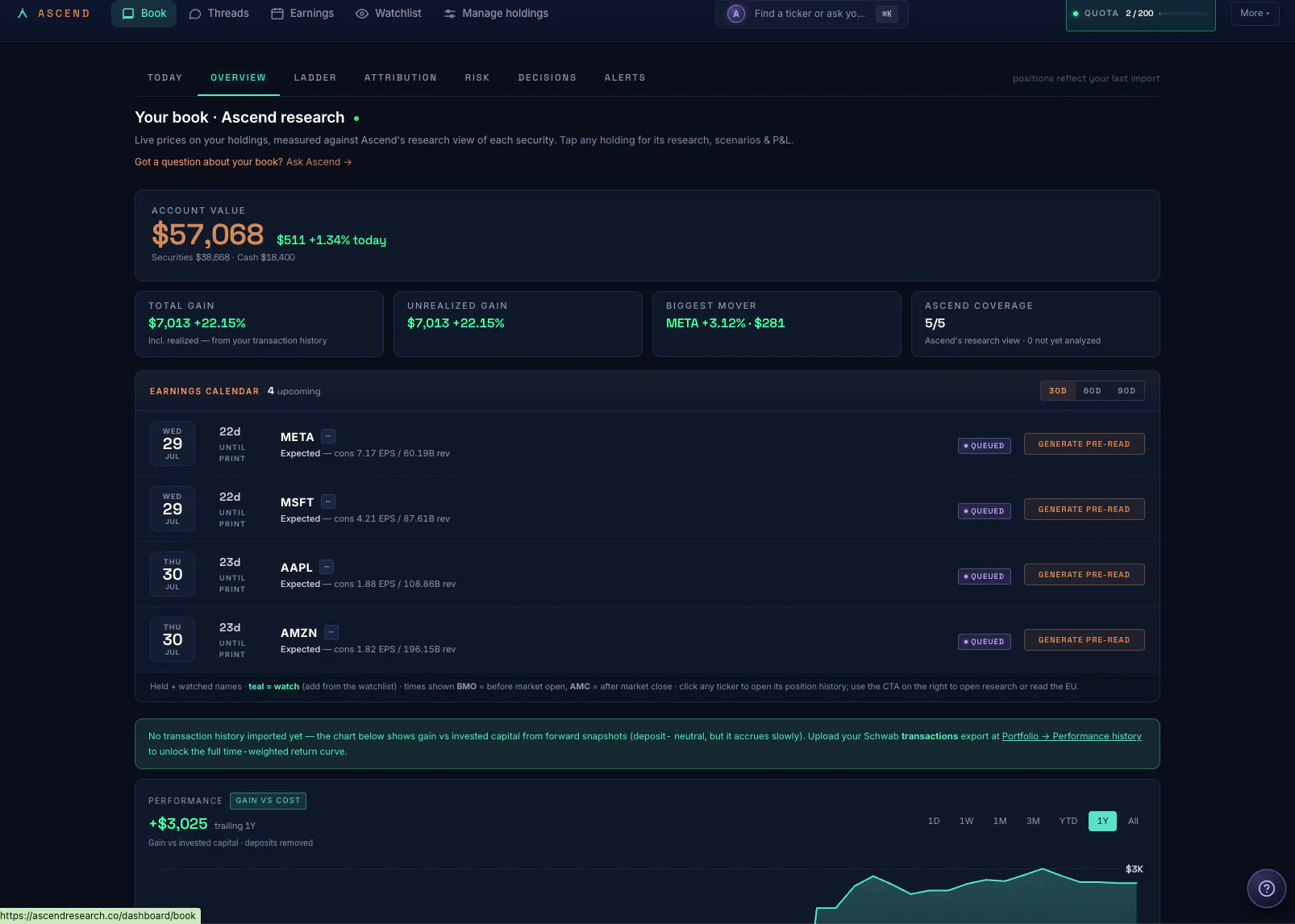Click the Queued badge for AMZN

pos(985,642)
